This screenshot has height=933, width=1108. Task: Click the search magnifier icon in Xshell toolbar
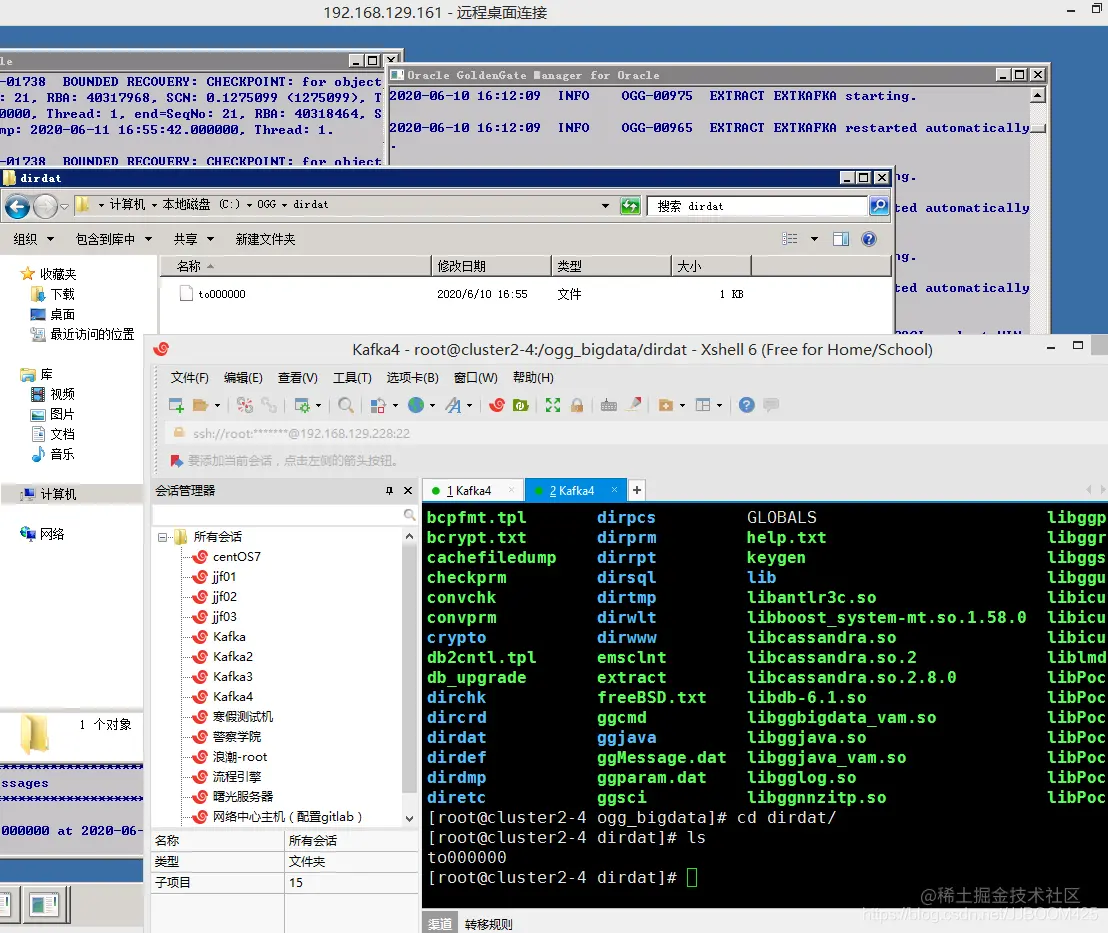point(345,405)
